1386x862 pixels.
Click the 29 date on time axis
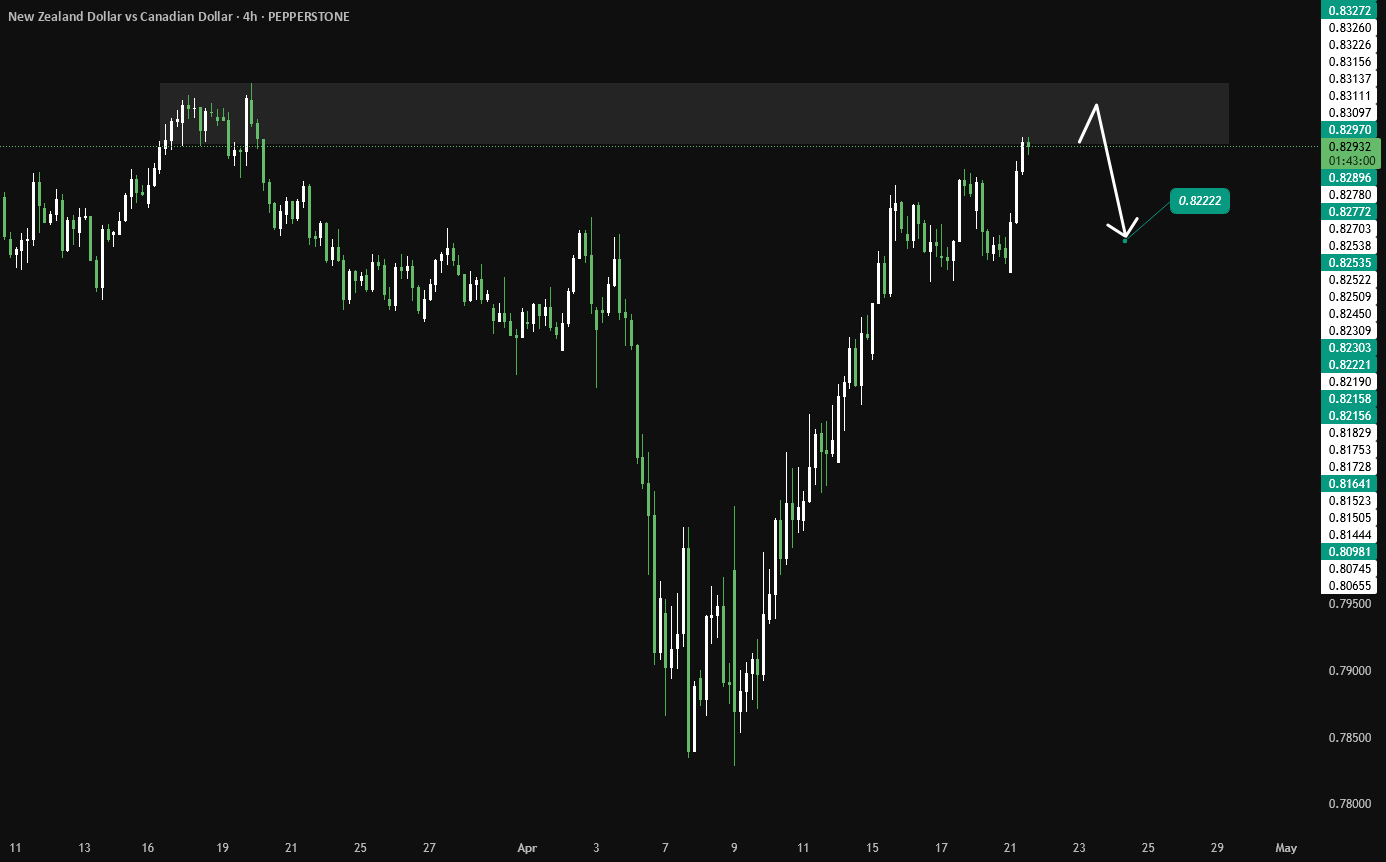point(1216,848)
